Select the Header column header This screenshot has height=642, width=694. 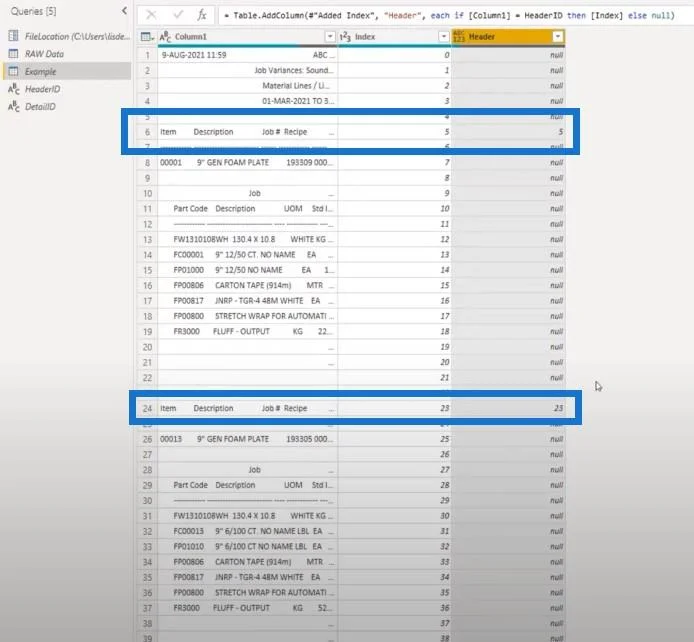tap(509, 37)
